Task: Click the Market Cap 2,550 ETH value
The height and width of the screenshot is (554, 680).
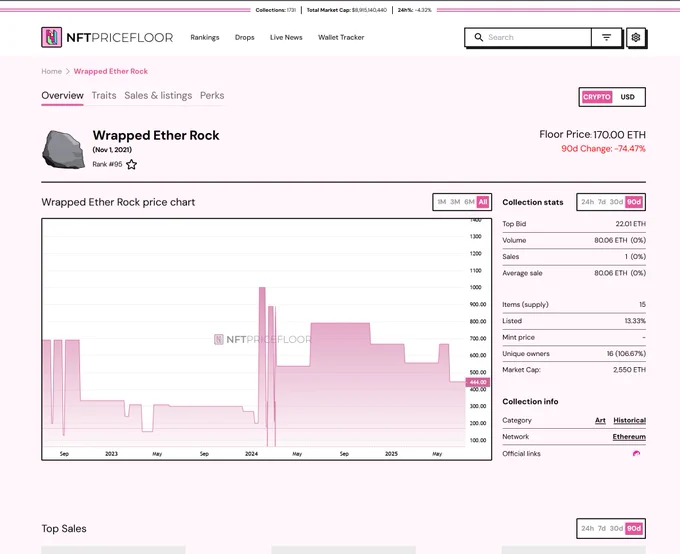Action: (x=629, y=370)
